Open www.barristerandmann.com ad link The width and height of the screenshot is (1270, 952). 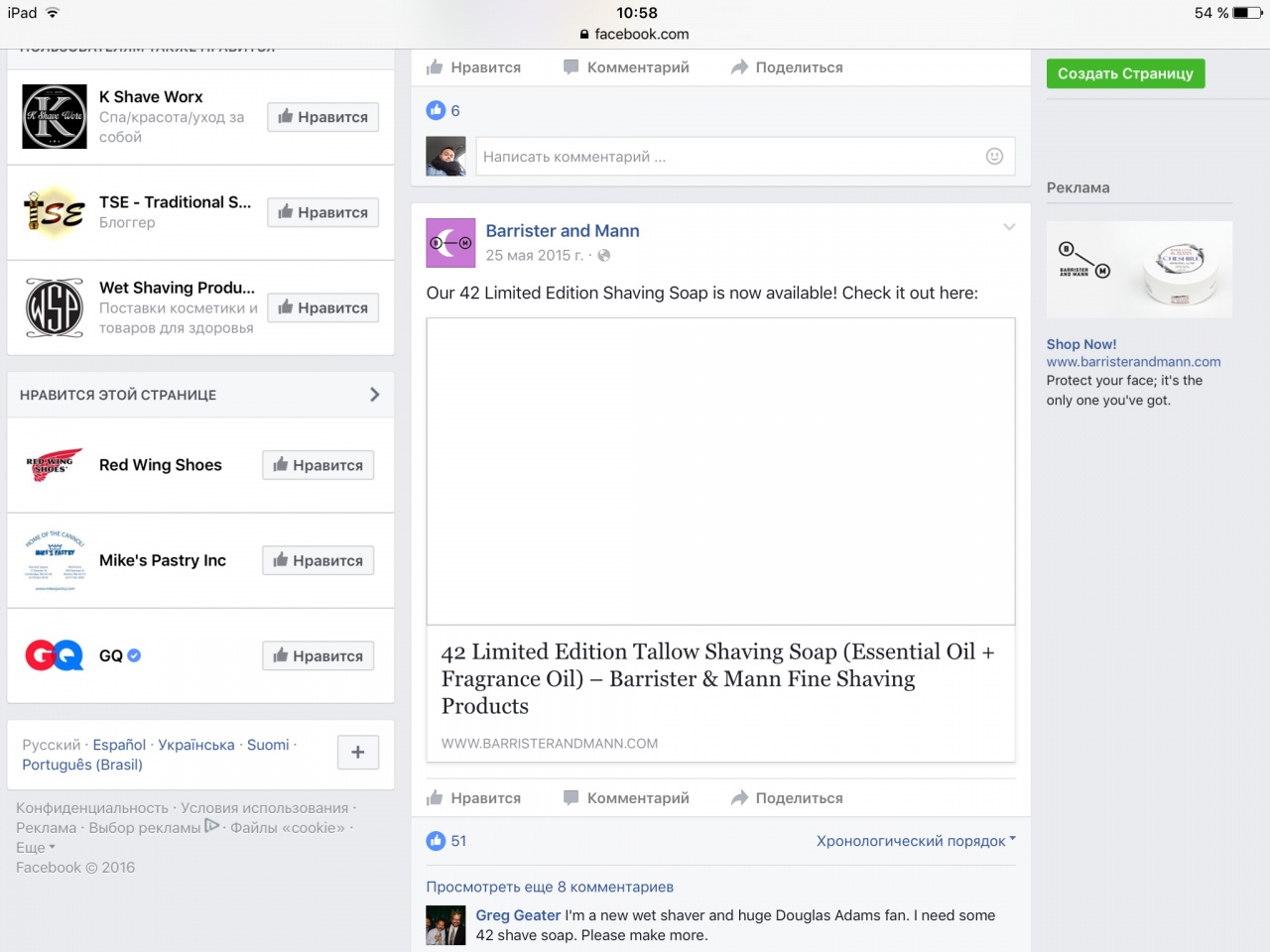[x=1133, y=362]
